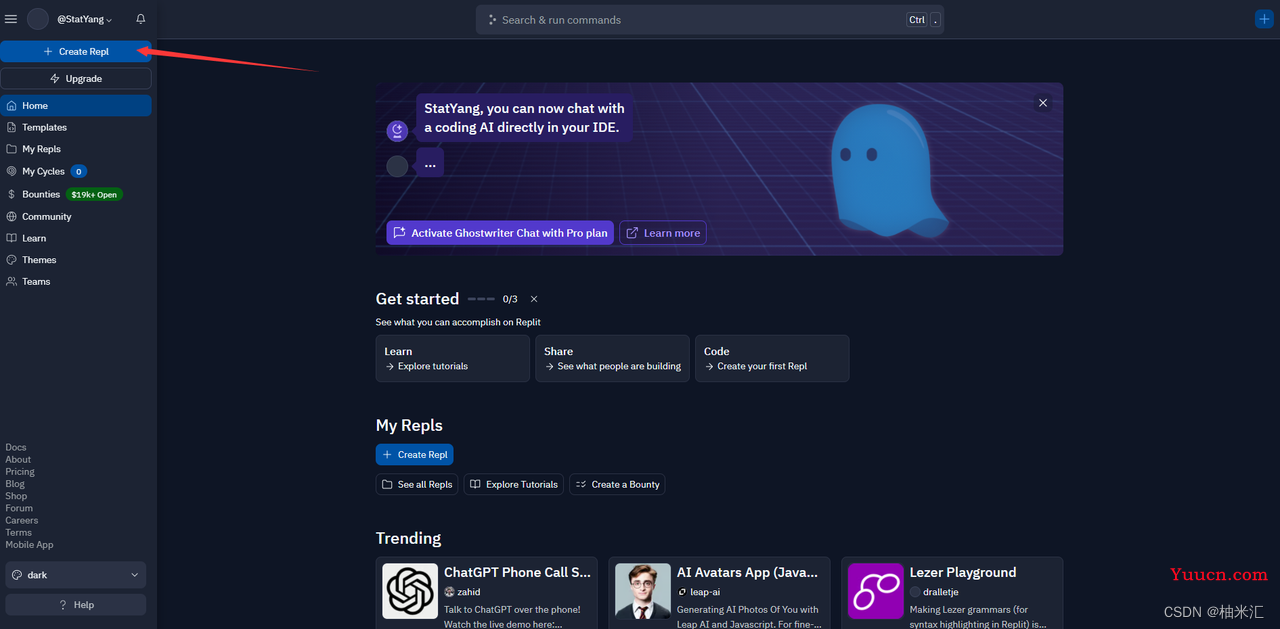Open the Pricing footer link

pyautogui.click(x=20, y=472)
